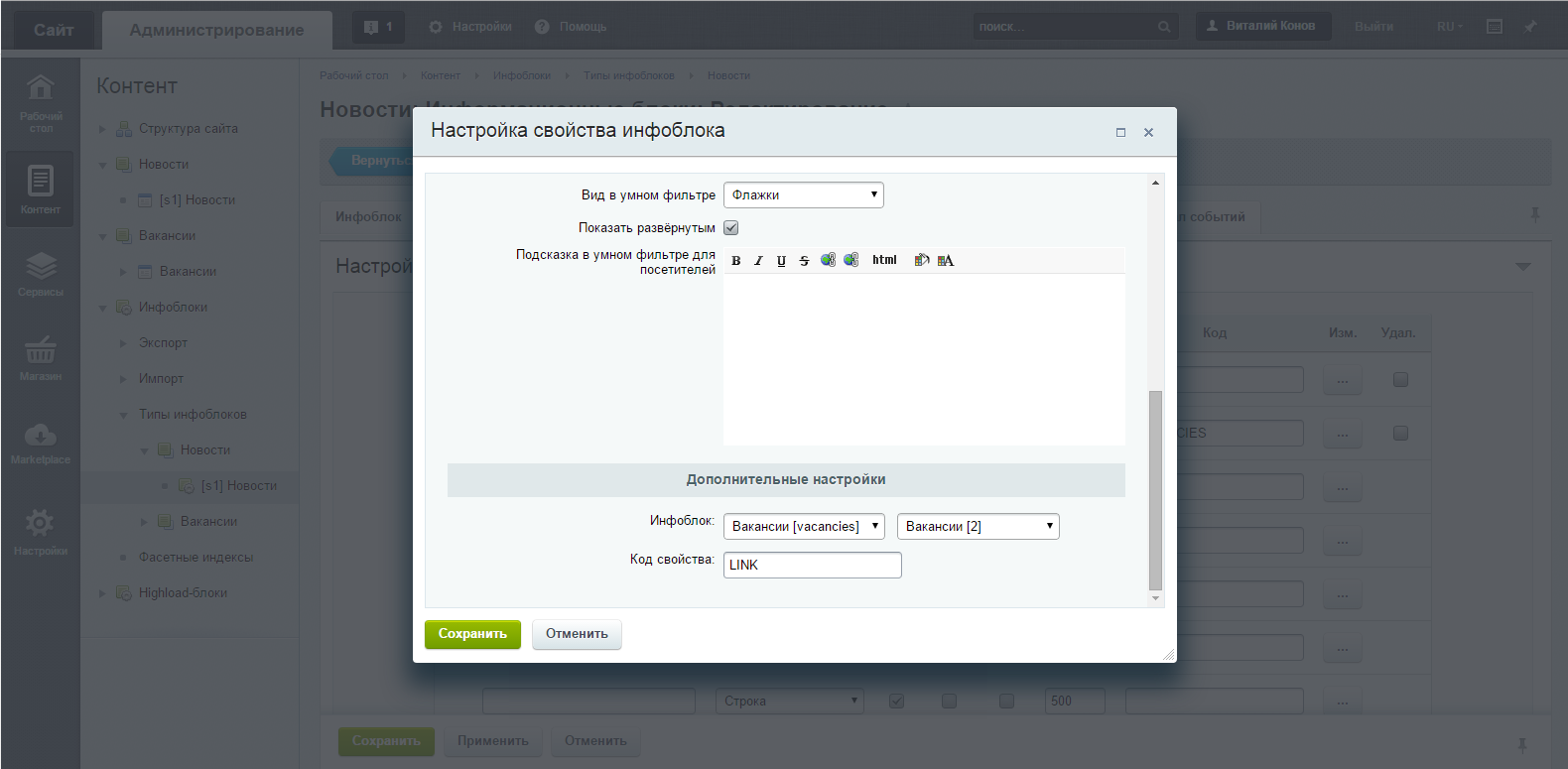
Task: Expand the property settings dialog to full size
Action: [1120, 132]
